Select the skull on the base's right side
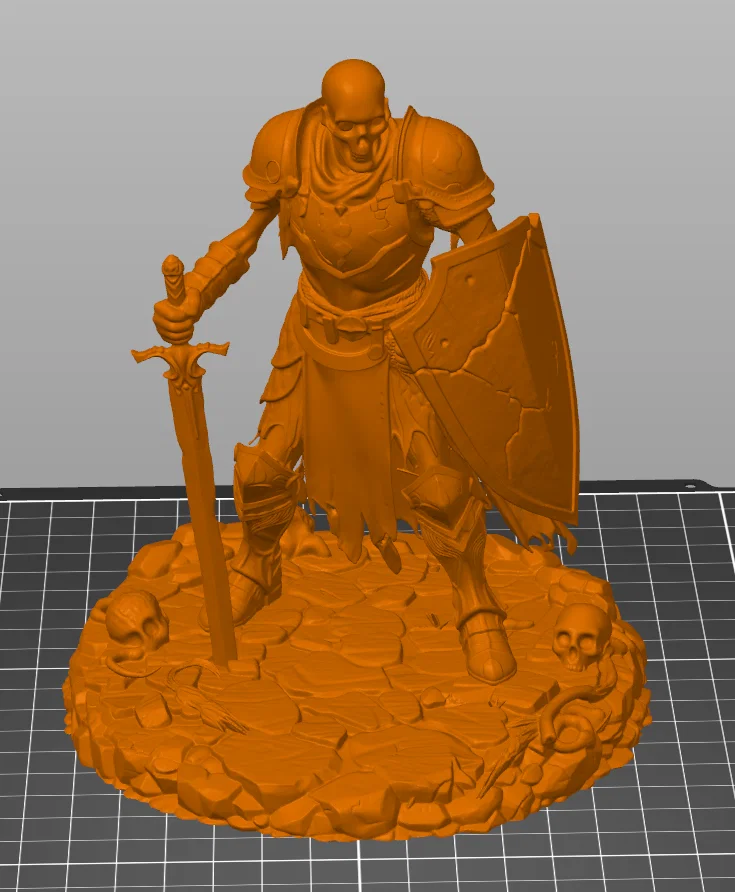The image size is (735, 892). pyautogui.click(x=581, y=638)
